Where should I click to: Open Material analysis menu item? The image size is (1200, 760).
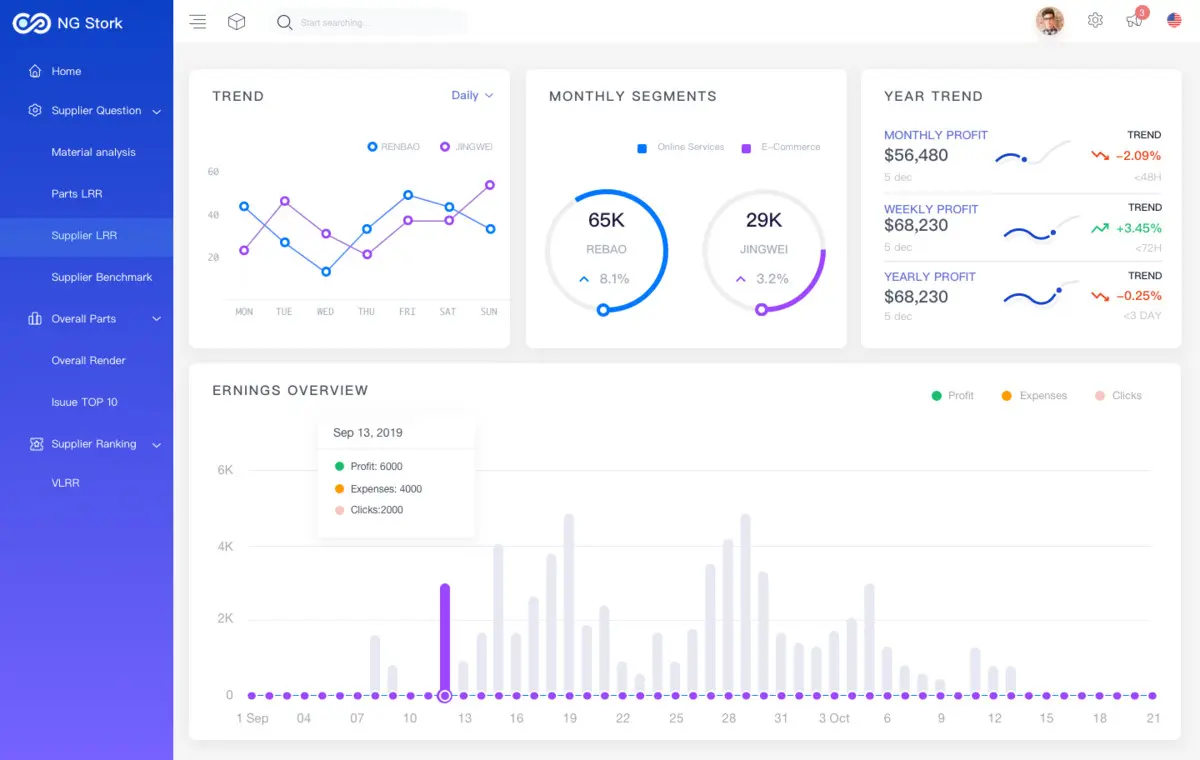93,153
